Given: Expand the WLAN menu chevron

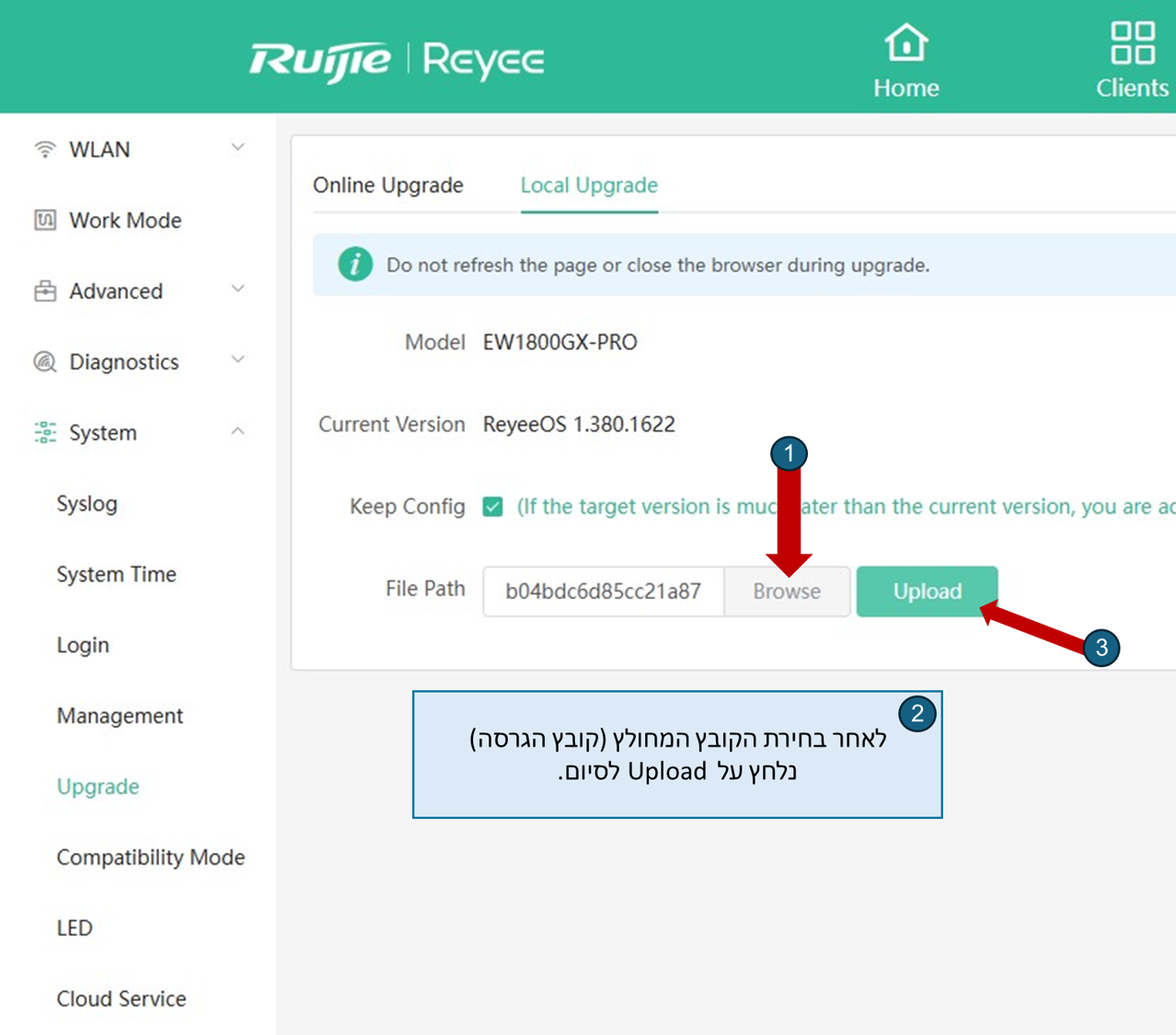Looking at the screenshot, I should (237, 147).
